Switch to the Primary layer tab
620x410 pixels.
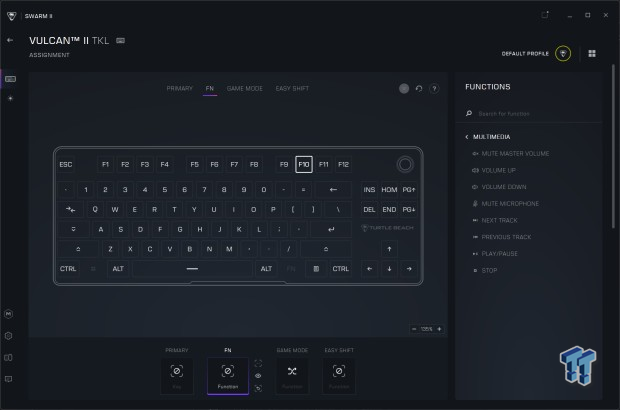pyautogui.click(x=179, y=89)
